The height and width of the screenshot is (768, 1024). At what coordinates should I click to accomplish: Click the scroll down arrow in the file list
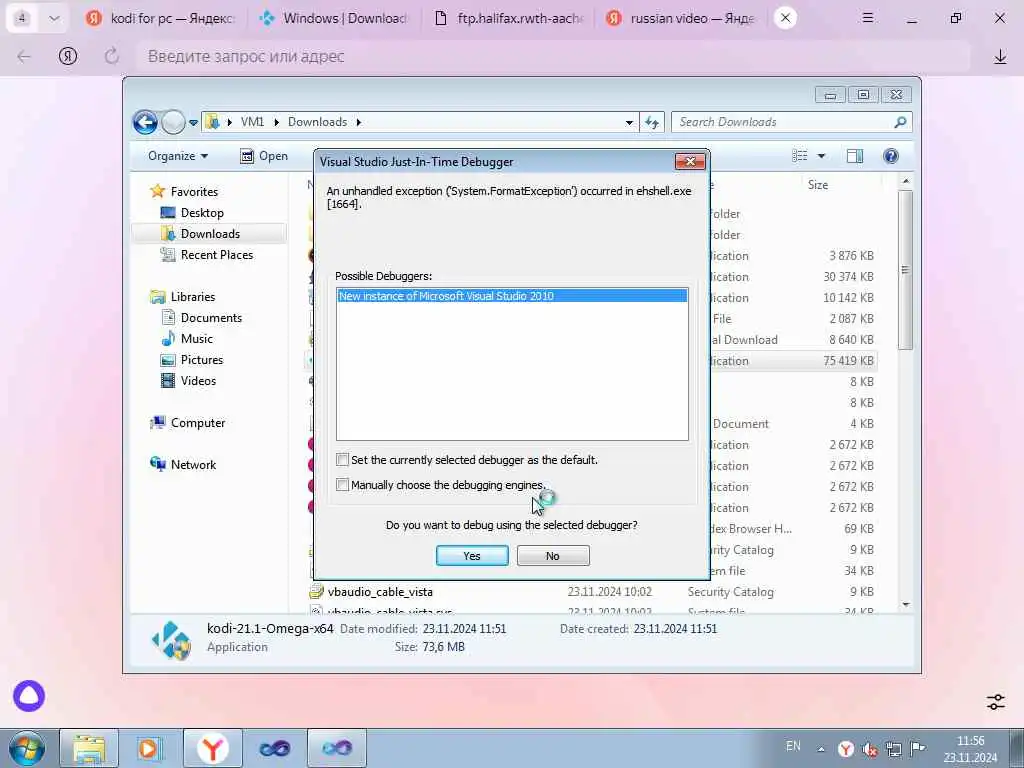click(905, 605)
